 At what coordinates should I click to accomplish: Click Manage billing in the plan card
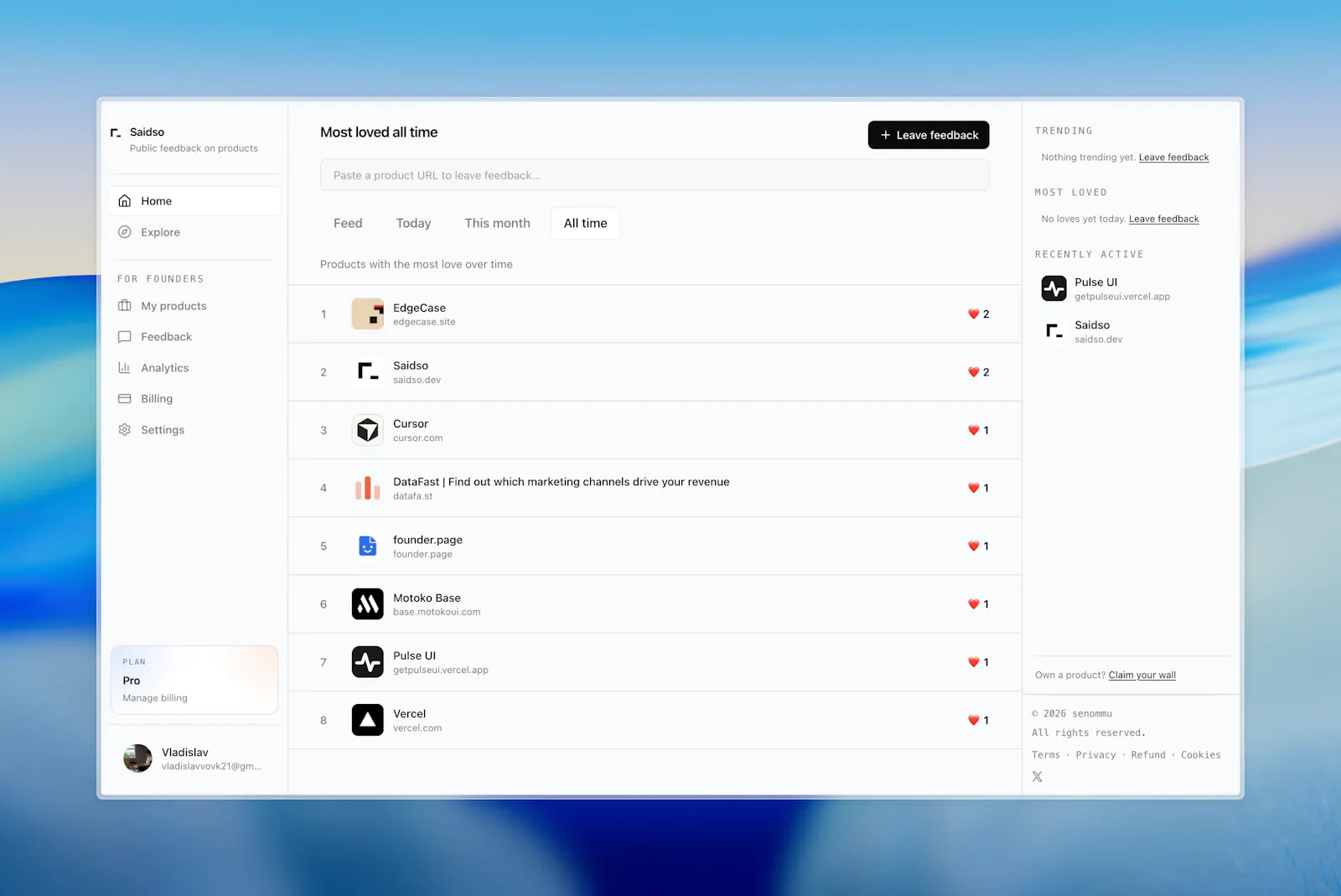click(x=155, y=698)
